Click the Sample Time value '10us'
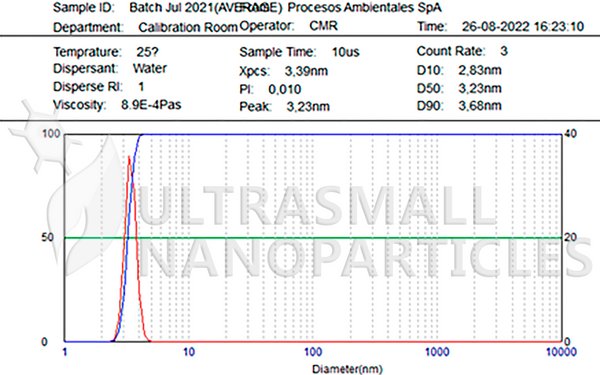 [346, 52]
